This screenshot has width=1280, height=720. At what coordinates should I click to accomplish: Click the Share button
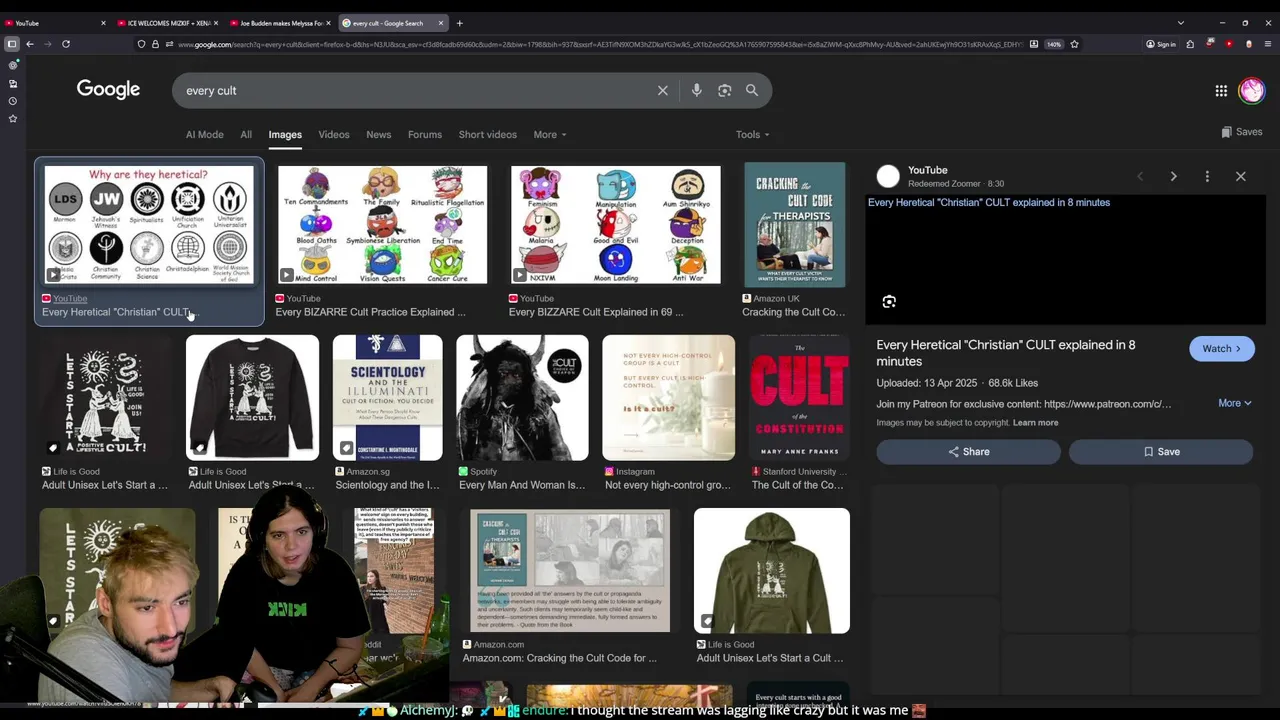point(968,452)
